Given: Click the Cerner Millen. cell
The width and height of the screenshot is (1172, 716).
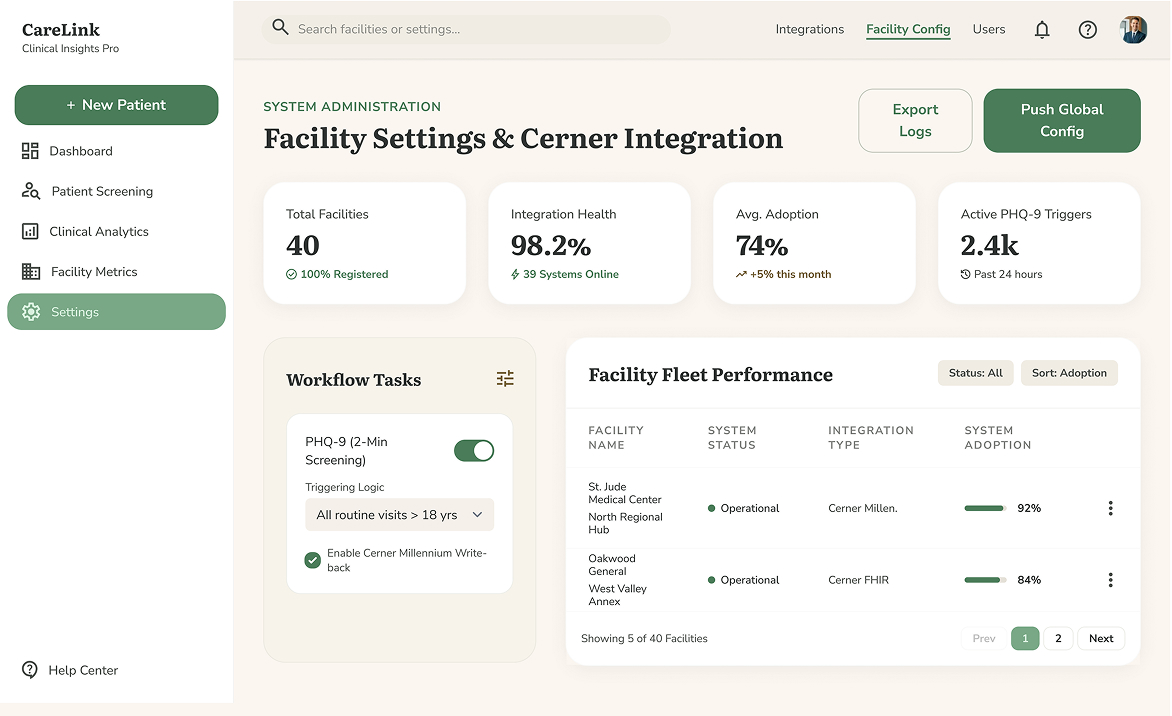Looking at the screenshot, I should [x=863, y=508].
